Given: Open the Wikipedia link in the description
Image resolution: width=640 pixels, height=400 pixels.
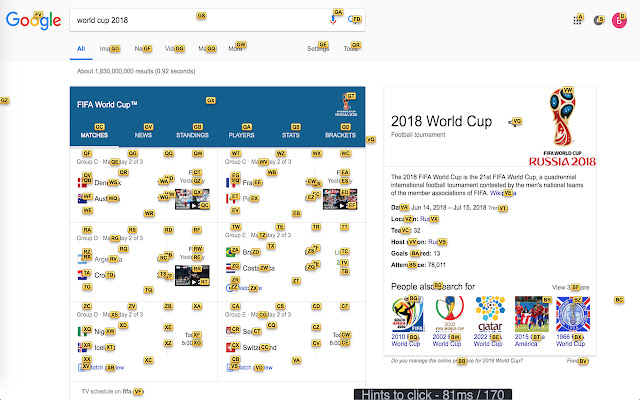Looking at the screenshot, I should click(502, 192).
